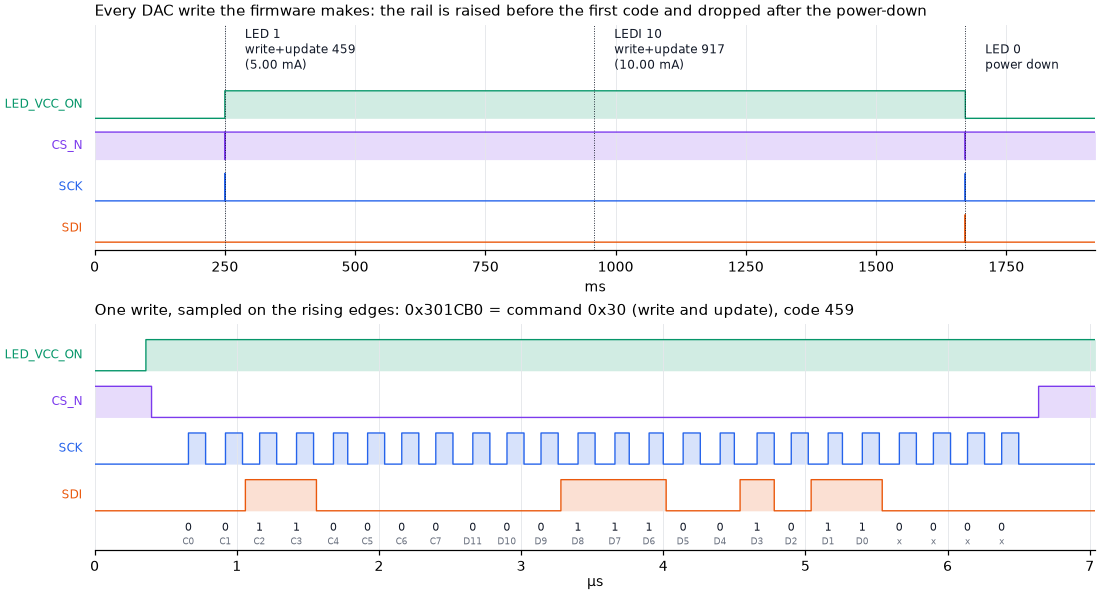The height and width of the screenshot is (594, 1100).
Task: Click the 'write+update 917' annotation text
Action: click(669, 49)
